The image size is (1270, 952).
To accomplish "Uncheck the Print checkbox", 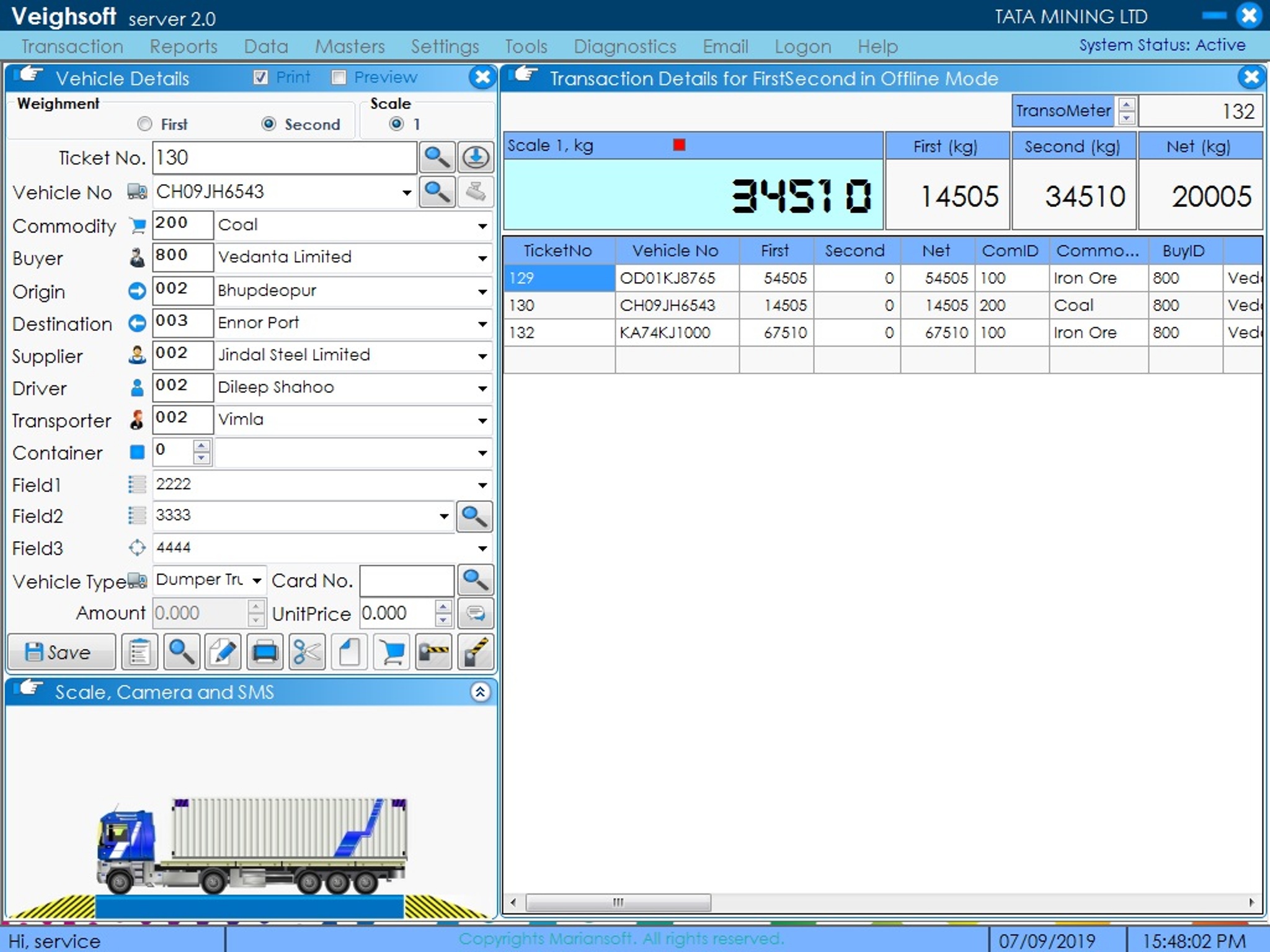I will 260,77.
